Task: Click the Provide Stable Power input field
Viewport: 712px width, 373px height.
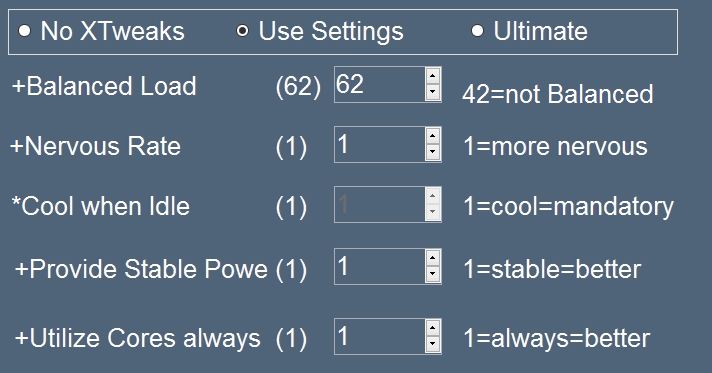Action: tap(380, 266)
